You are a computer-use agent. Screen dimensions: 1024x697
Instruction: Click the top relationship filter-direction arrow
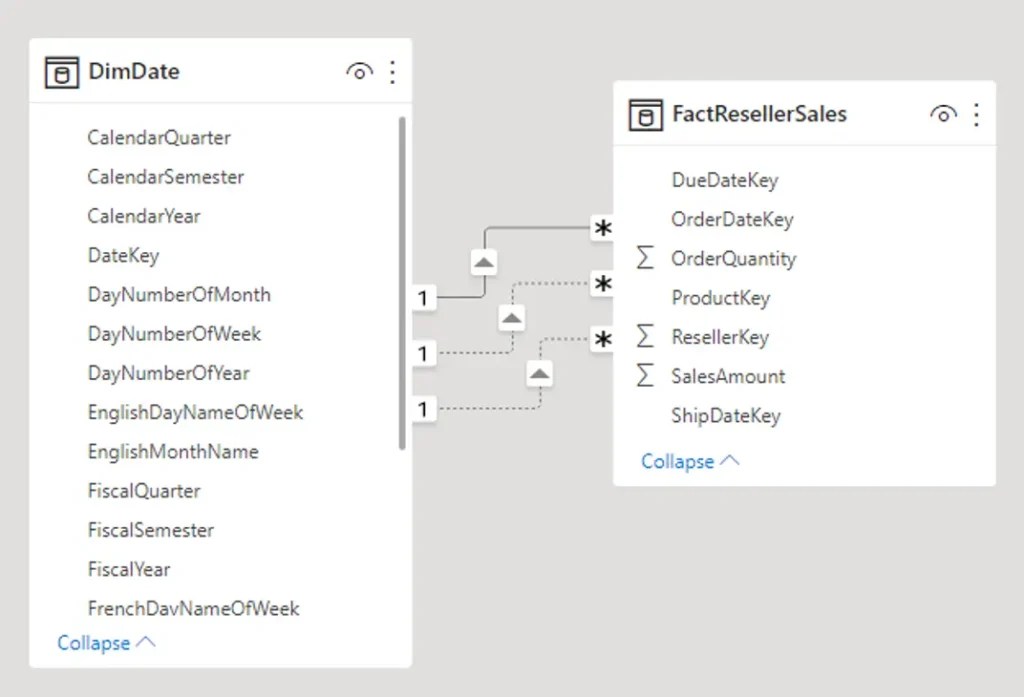(482, 261)
